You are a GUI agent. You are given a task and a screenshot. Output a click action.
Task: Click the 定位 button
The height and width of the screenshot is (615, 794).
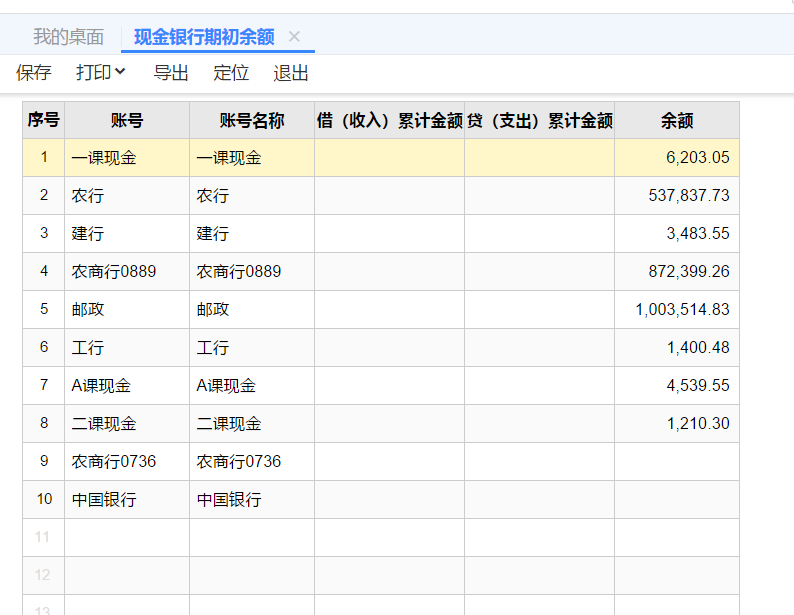click(x=231, y=73)
